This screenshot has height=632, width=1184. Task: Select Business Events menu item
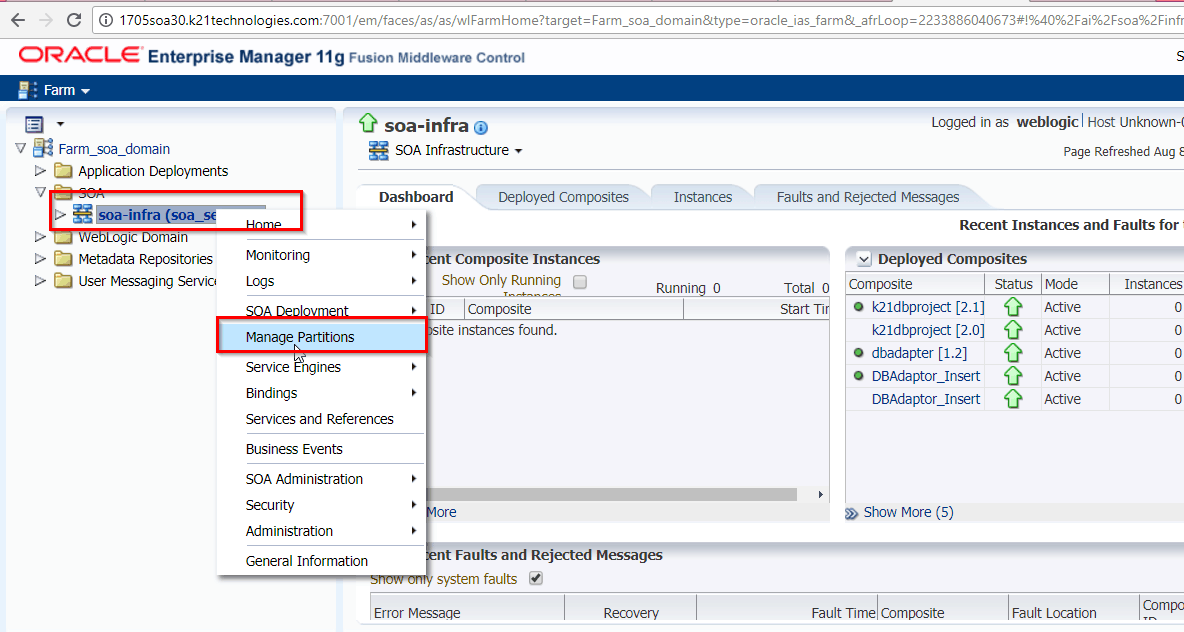pyautogui.click(x=322, y=449)
